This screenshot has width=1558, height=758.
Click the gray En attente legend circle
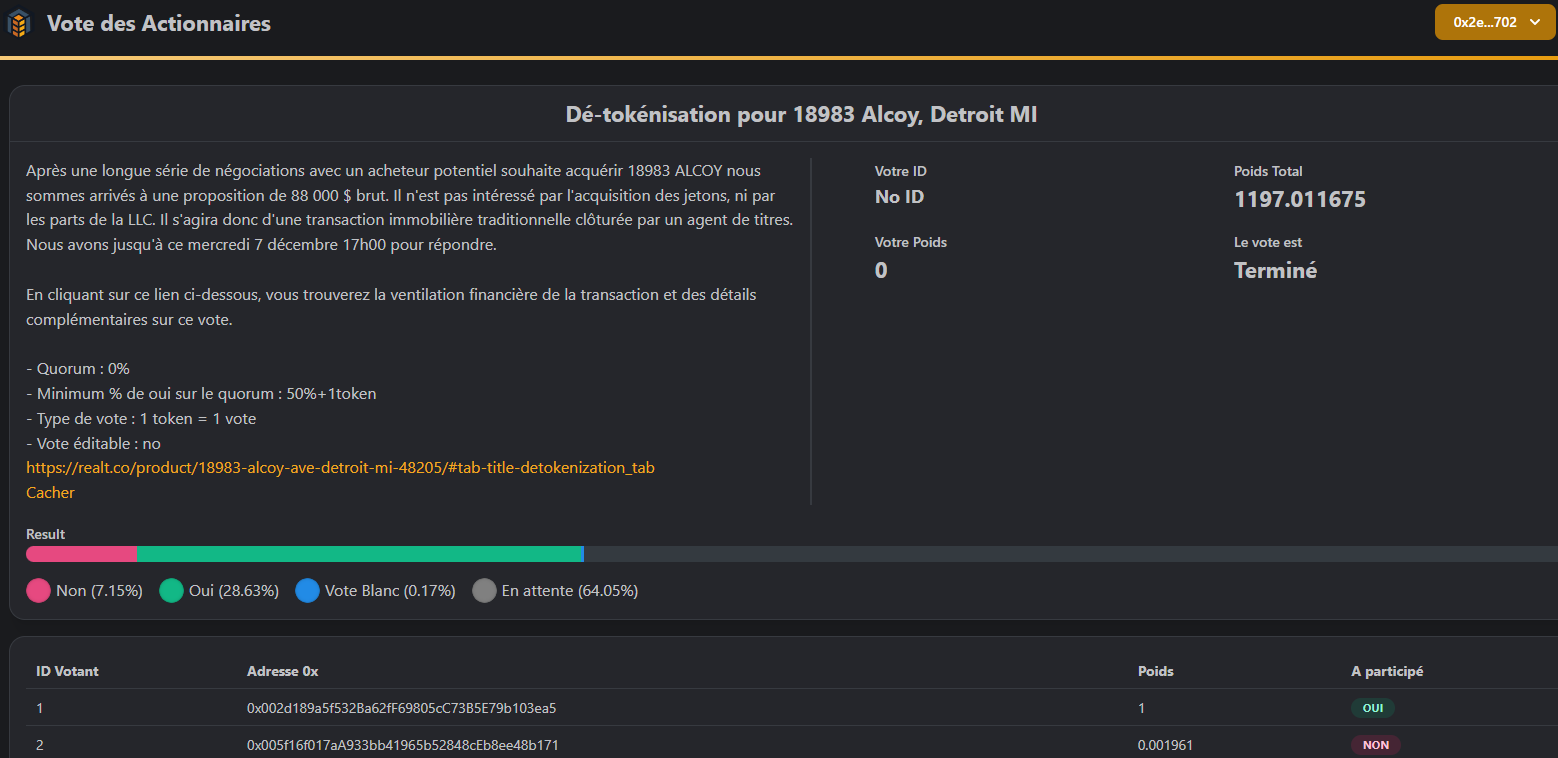click(x=484, y=591)
